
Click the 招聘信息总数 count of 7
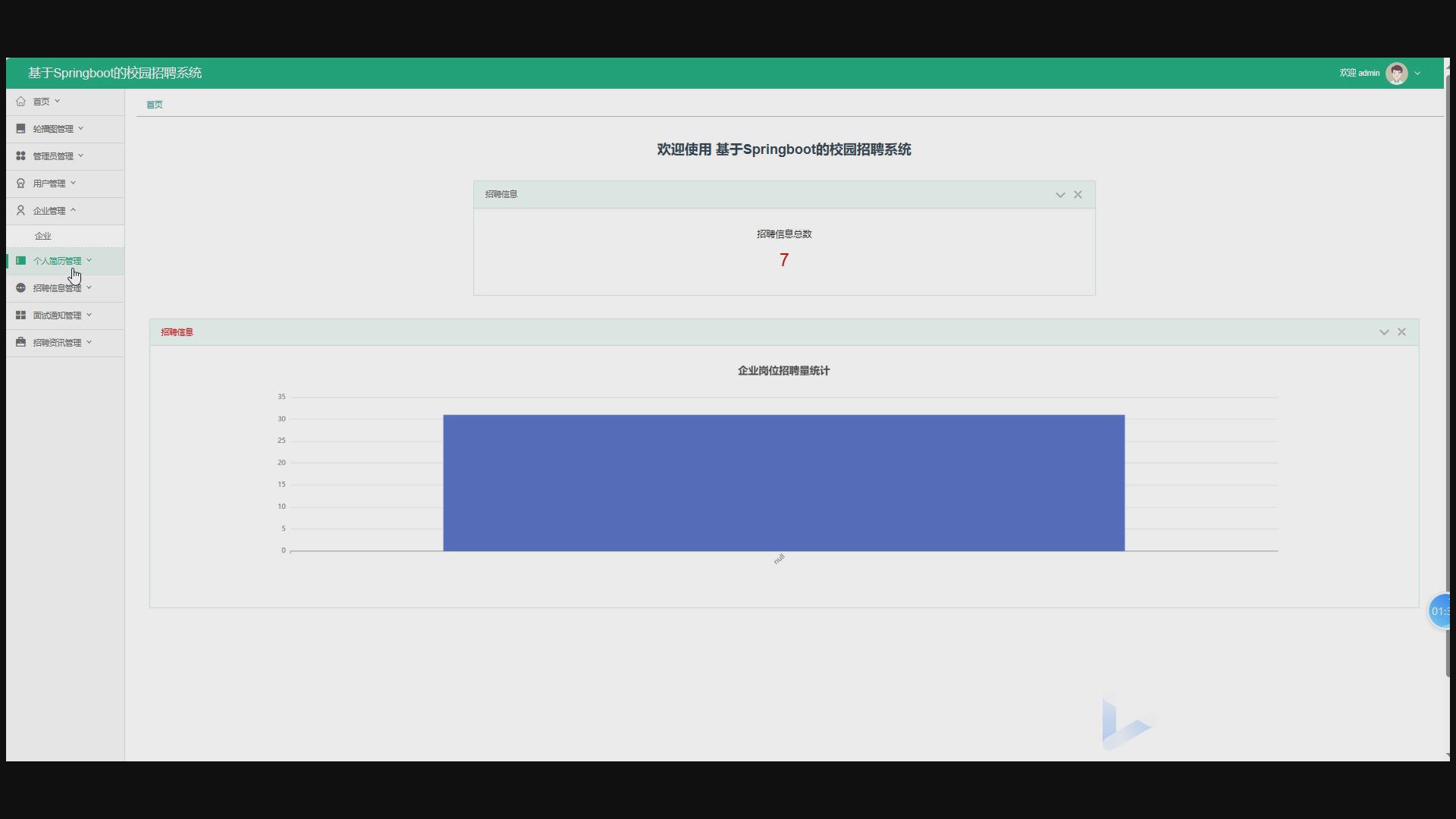pos(783,260)
